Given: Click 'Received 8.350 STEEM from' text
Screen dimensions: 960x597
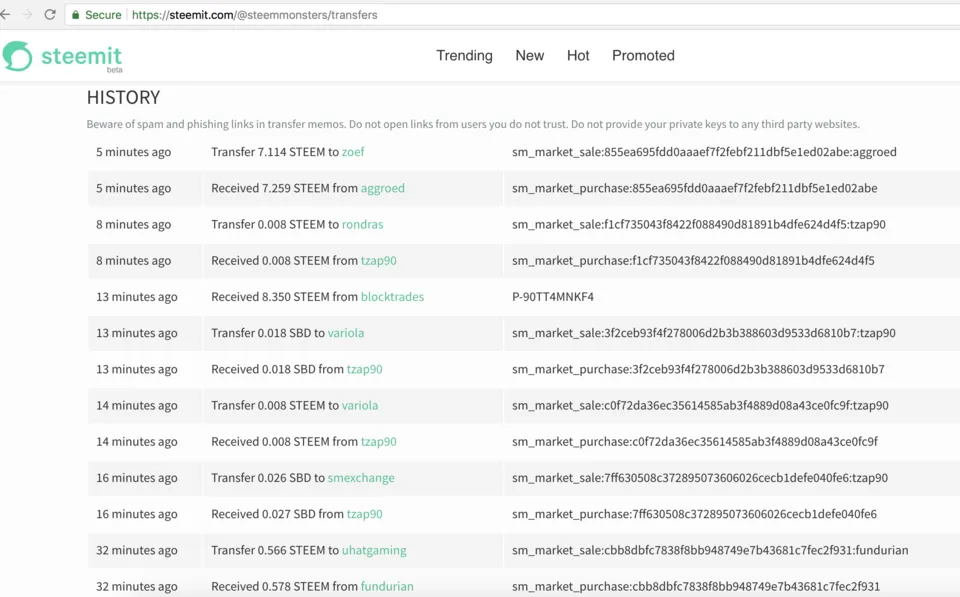Looking at the screenshot, I should (x=285, y=297).
